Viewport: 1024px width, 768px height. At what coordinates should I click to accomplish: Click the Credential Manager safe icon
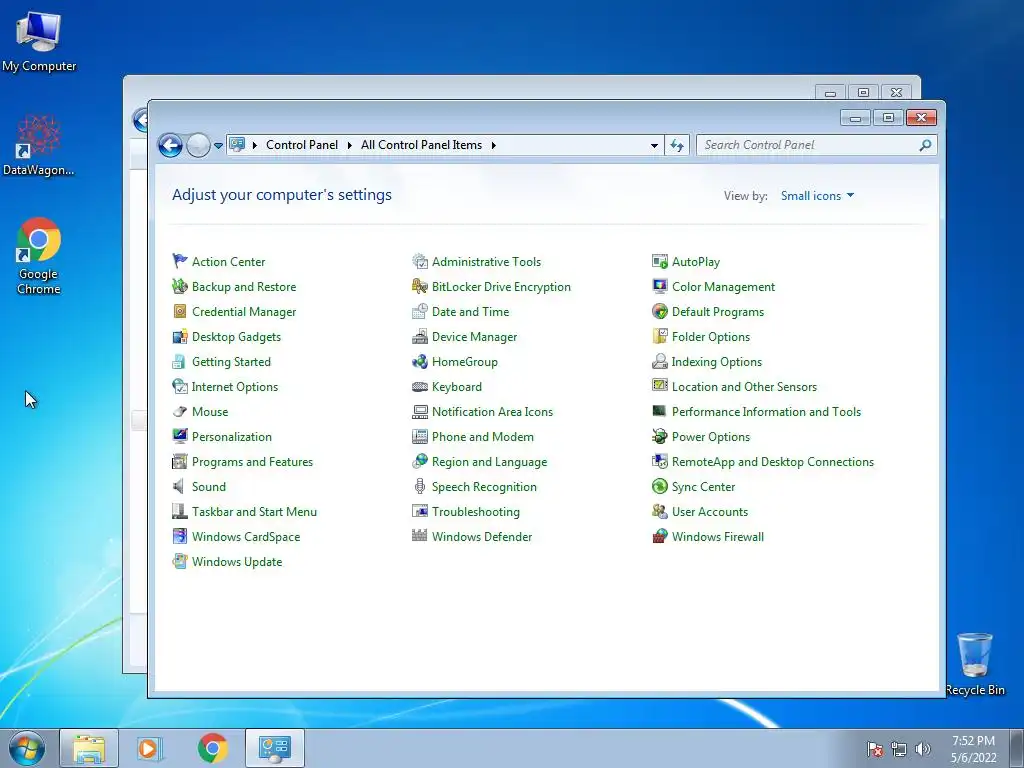[180, 312]
